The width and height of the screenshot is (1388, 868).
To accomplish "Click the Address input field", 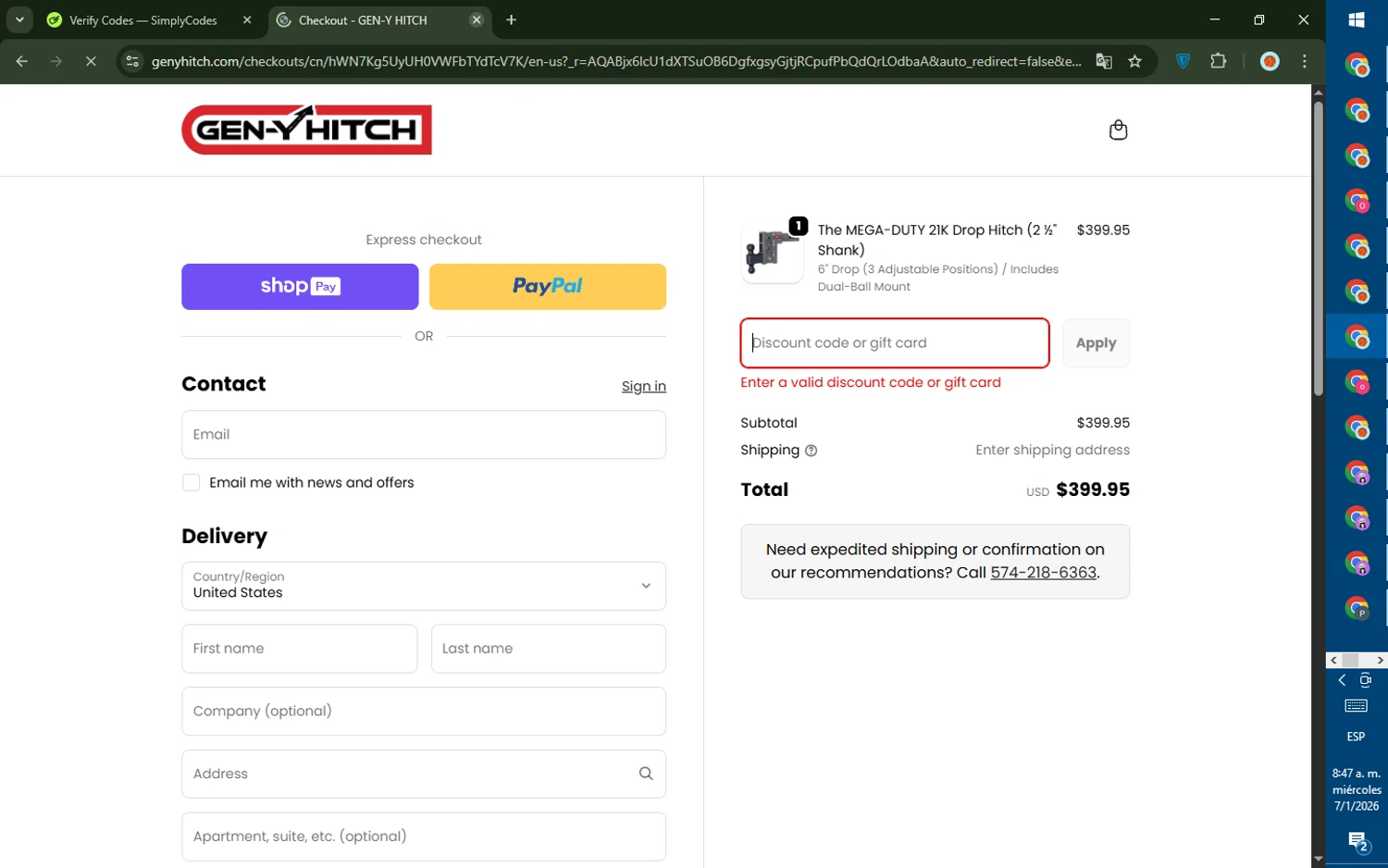I will tap(424, 774).
